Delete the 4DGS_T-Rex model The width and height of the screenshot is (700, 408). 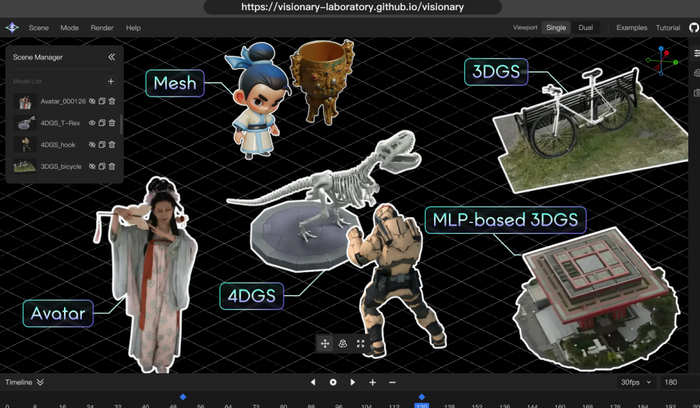coord(112,123)
